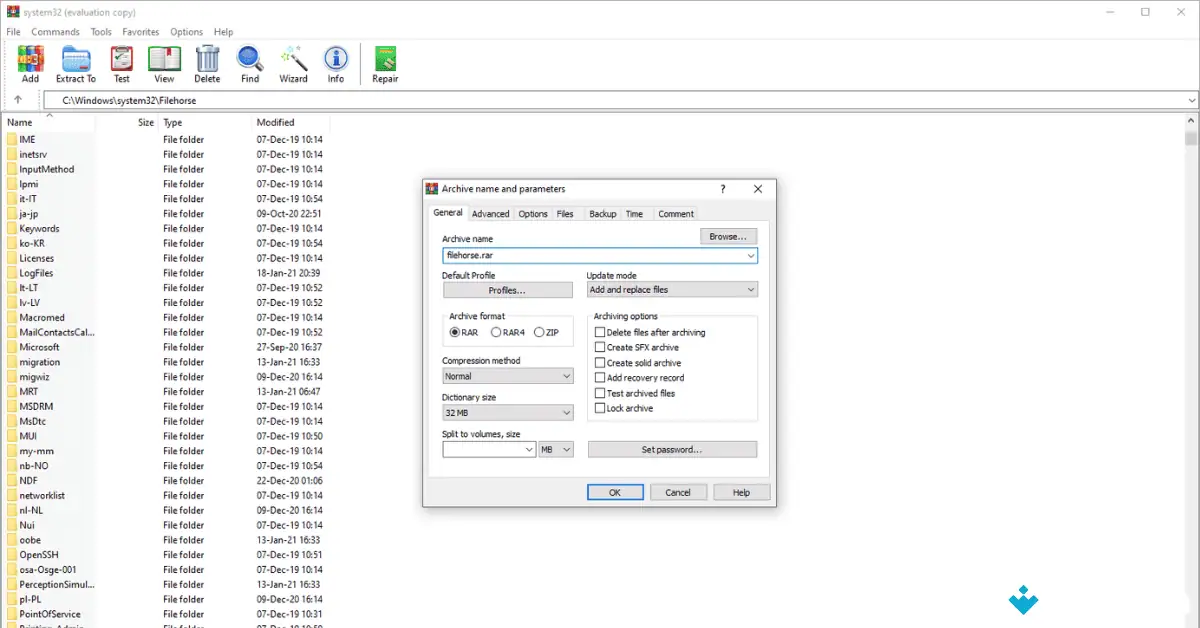Screen dimensions: 1200x628
Task: Click the Set password button
Action: [x=671, y=448]
